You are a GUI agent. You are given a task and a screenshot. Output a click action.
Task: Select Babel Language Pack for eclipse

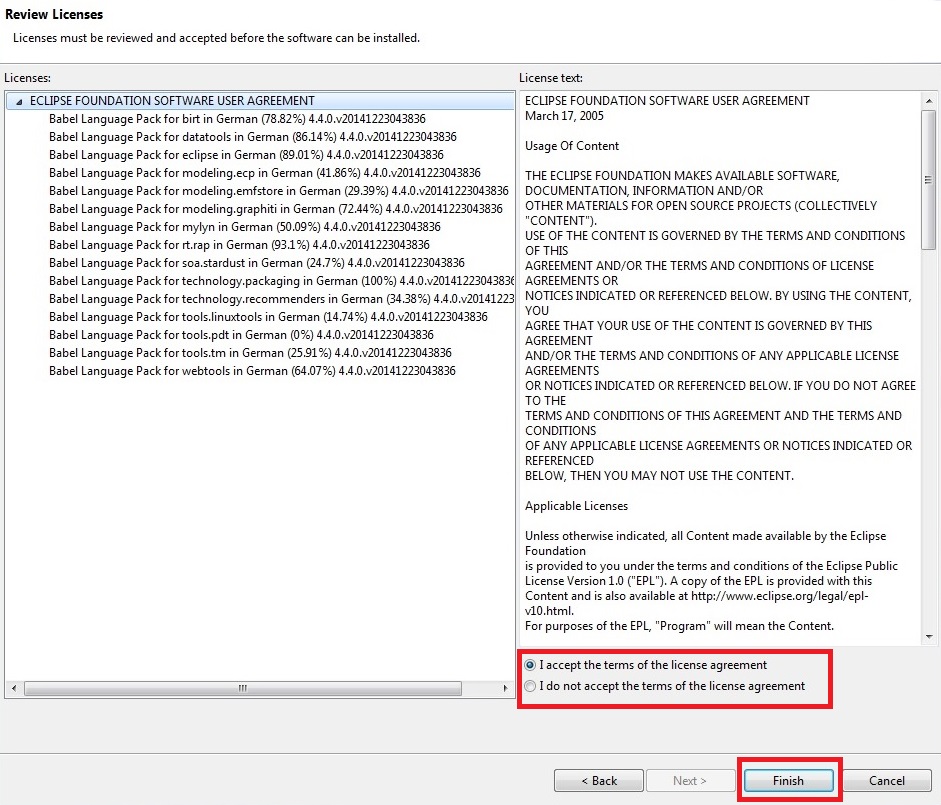click(246, 155)
